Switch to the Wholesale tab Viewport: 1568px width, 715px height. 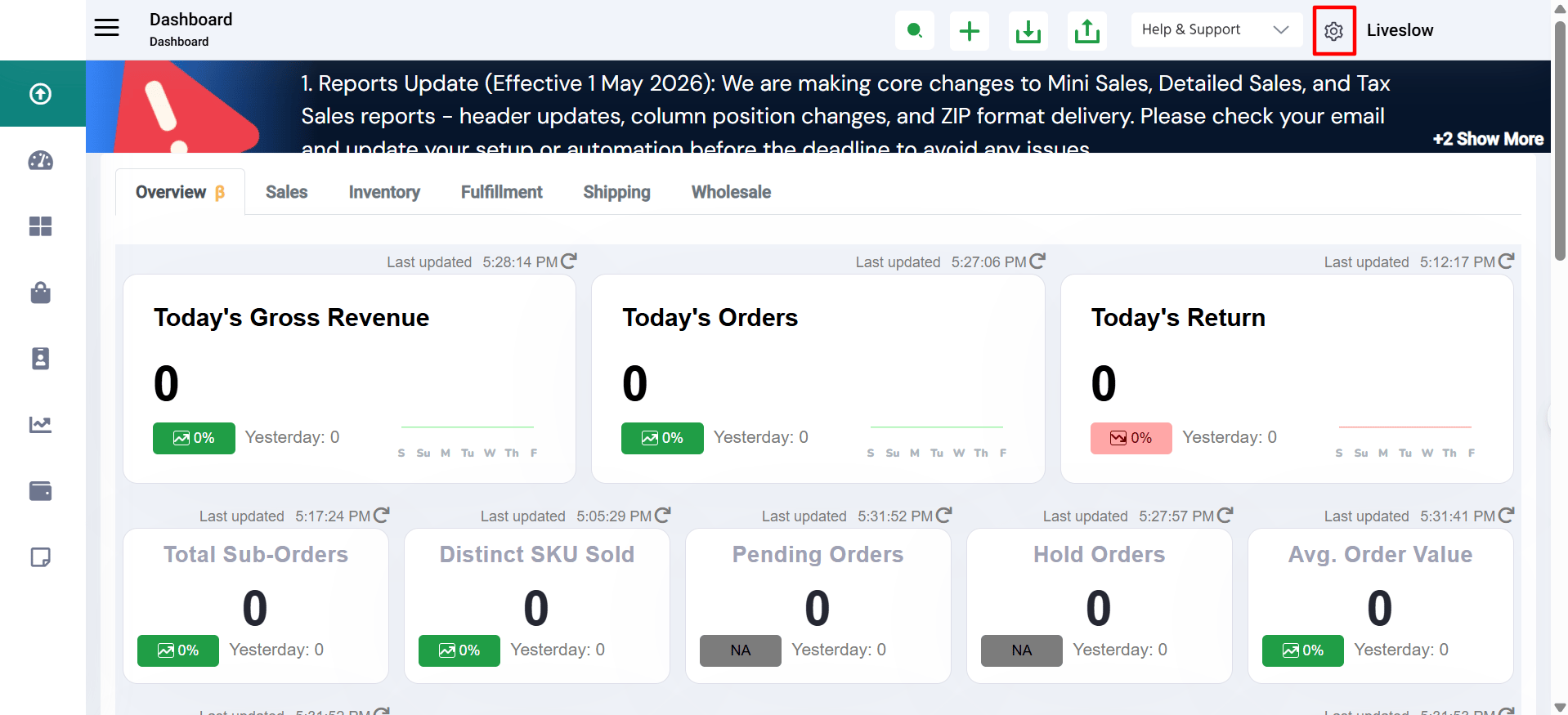click(x=732, y=192)
